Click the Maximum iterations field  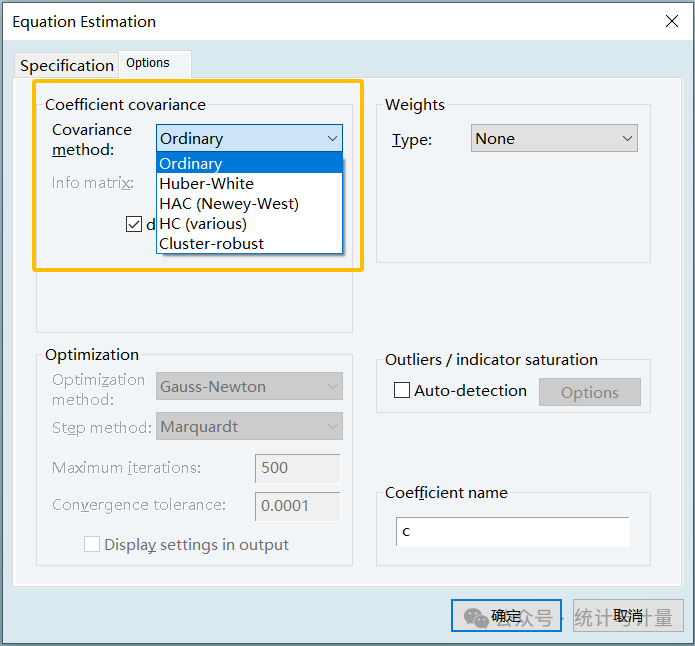(297, 468)
